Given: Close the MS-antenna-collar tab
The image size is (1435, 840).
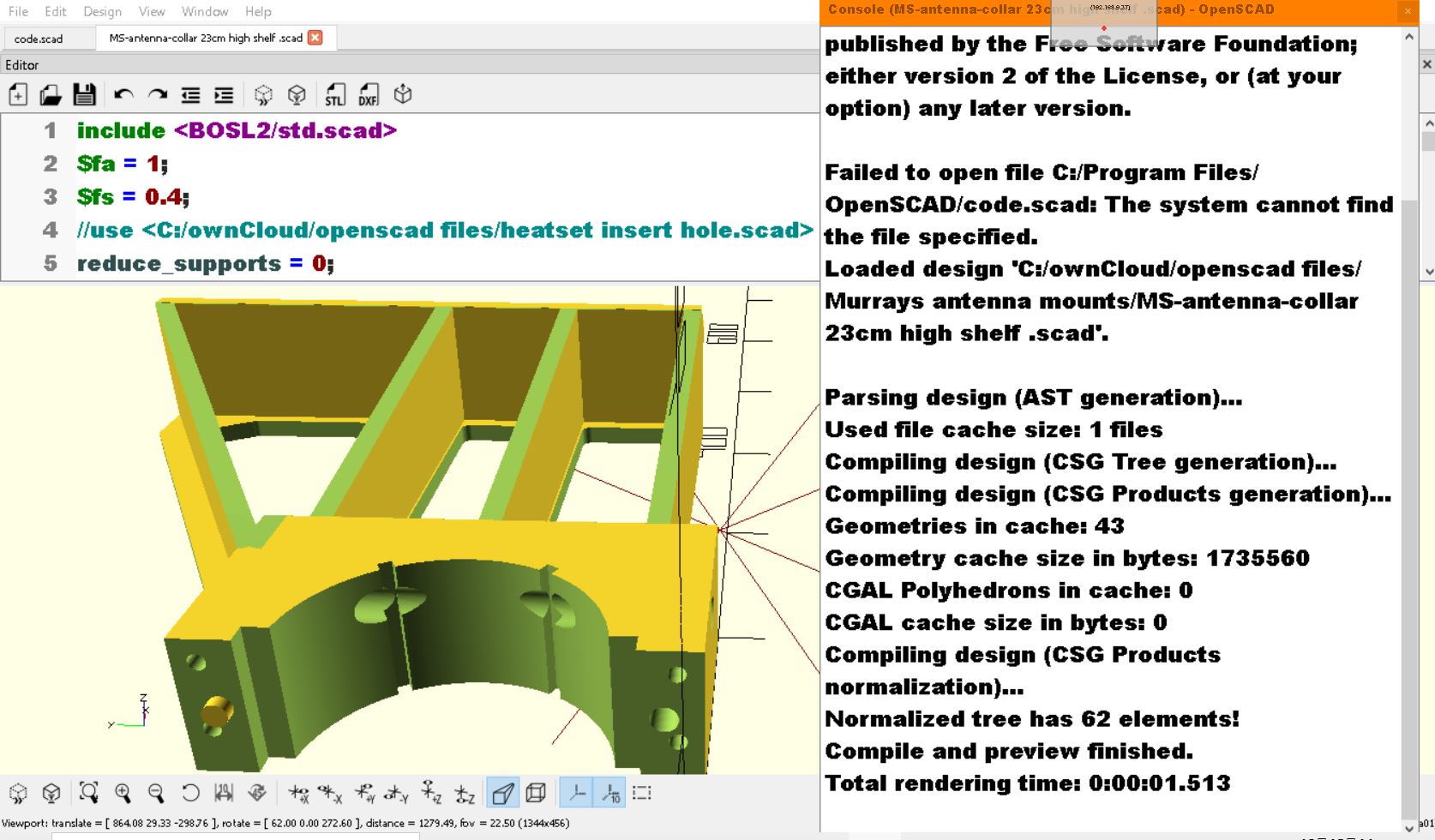Looking at the screenshot, I should click(x=315, y=38).
